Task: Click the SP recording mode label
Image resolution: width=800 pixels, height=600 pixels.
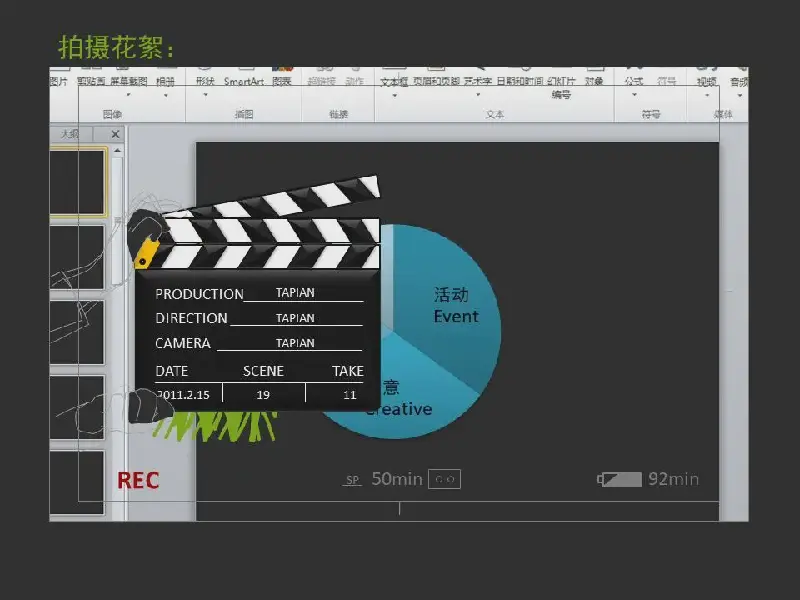Action: pos(352,480)
